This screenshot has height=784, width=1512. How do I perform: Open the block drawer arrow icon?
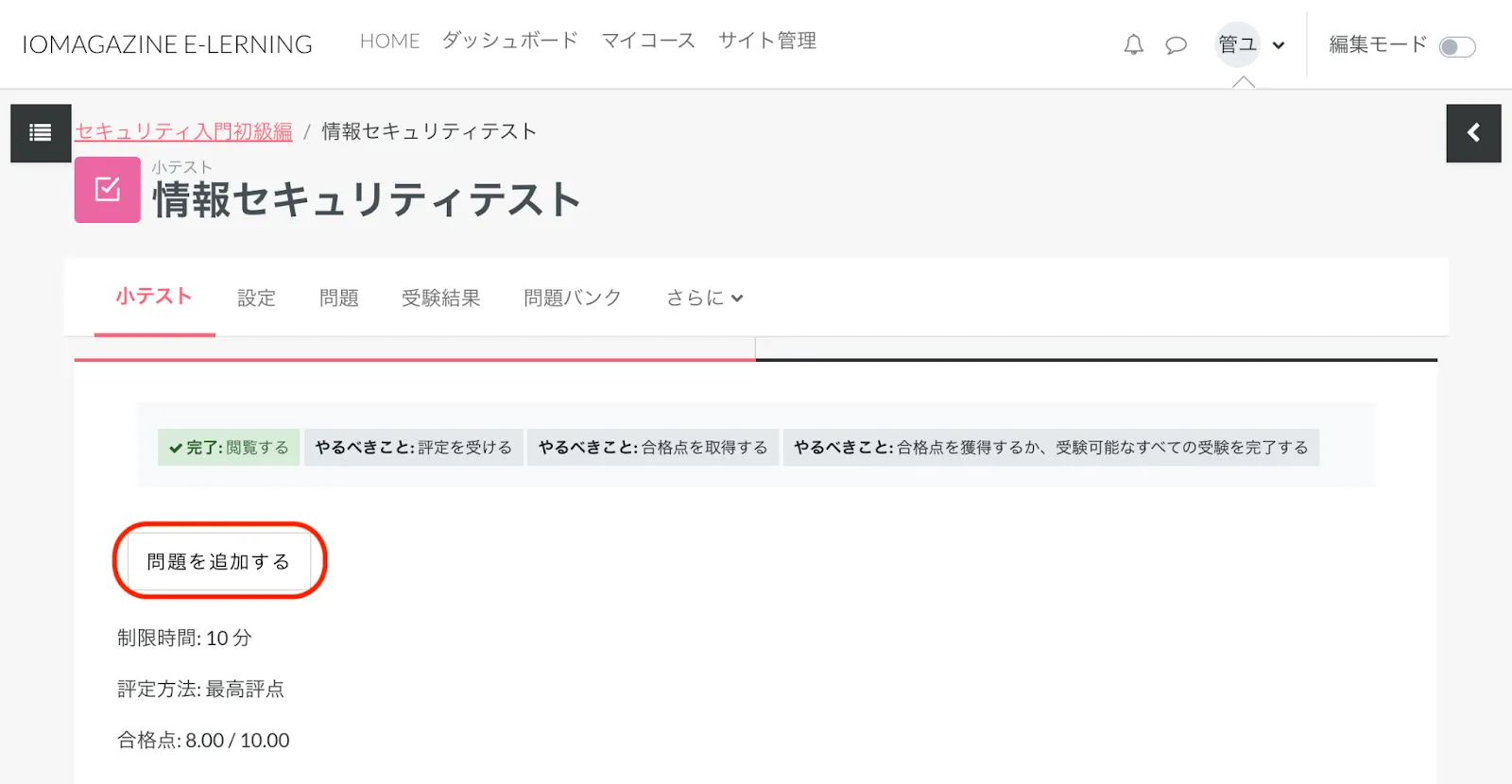tap(1473, 133)
